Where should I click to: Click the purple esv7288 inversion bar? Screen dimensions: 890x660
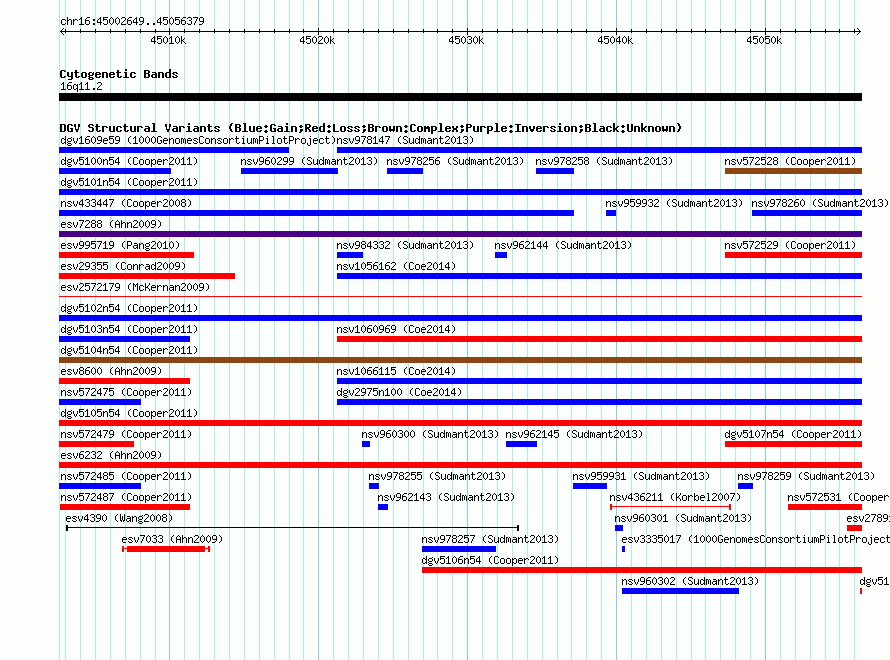[460, 234]
